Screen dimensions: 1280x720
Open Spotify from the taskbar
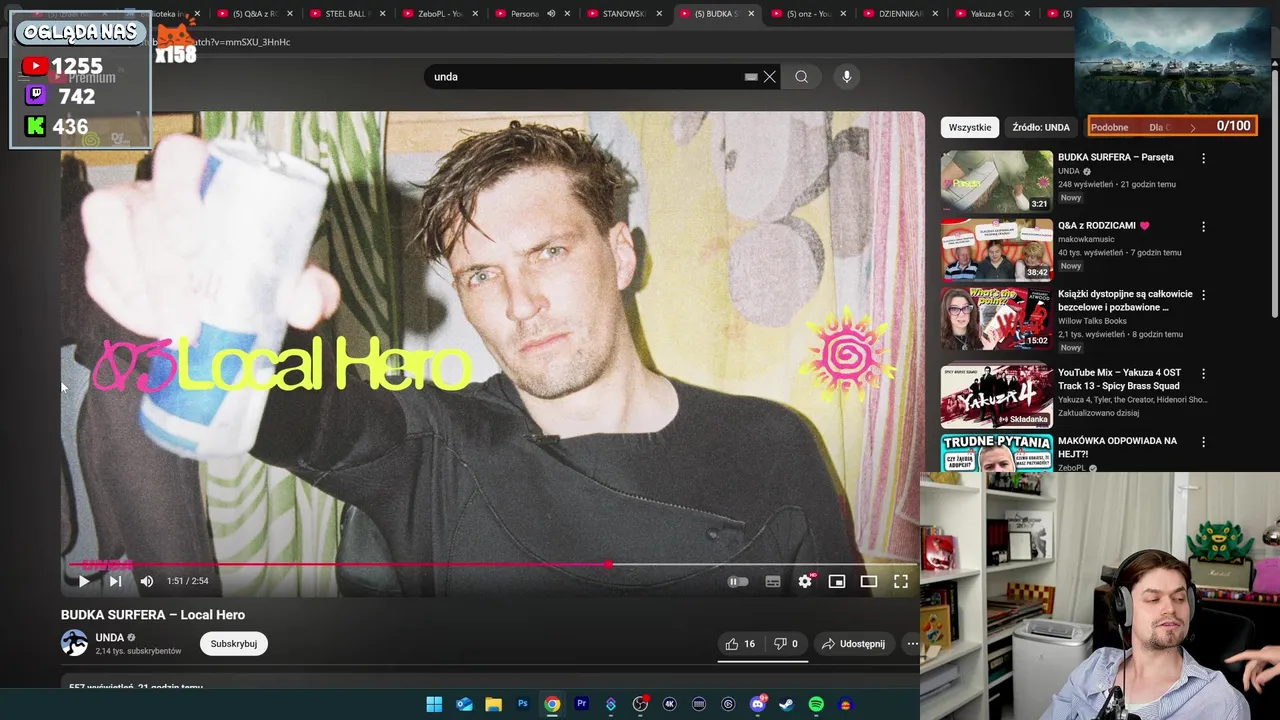(816, 705)
